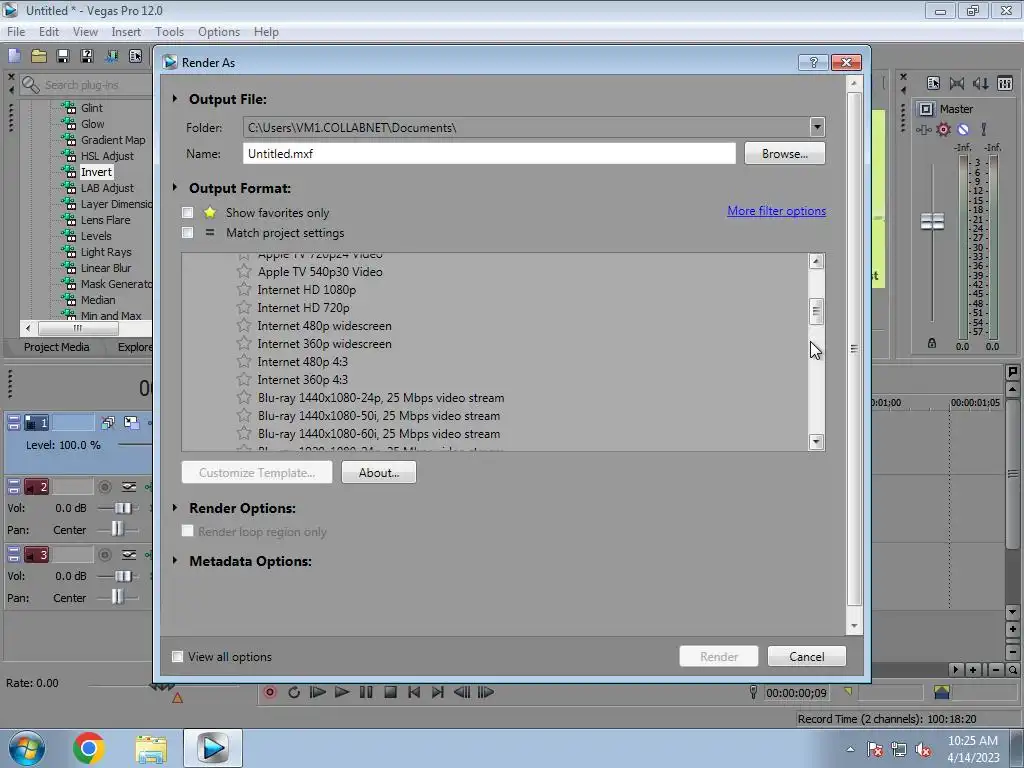Open Chrome from the taskbar

point(88,748)
